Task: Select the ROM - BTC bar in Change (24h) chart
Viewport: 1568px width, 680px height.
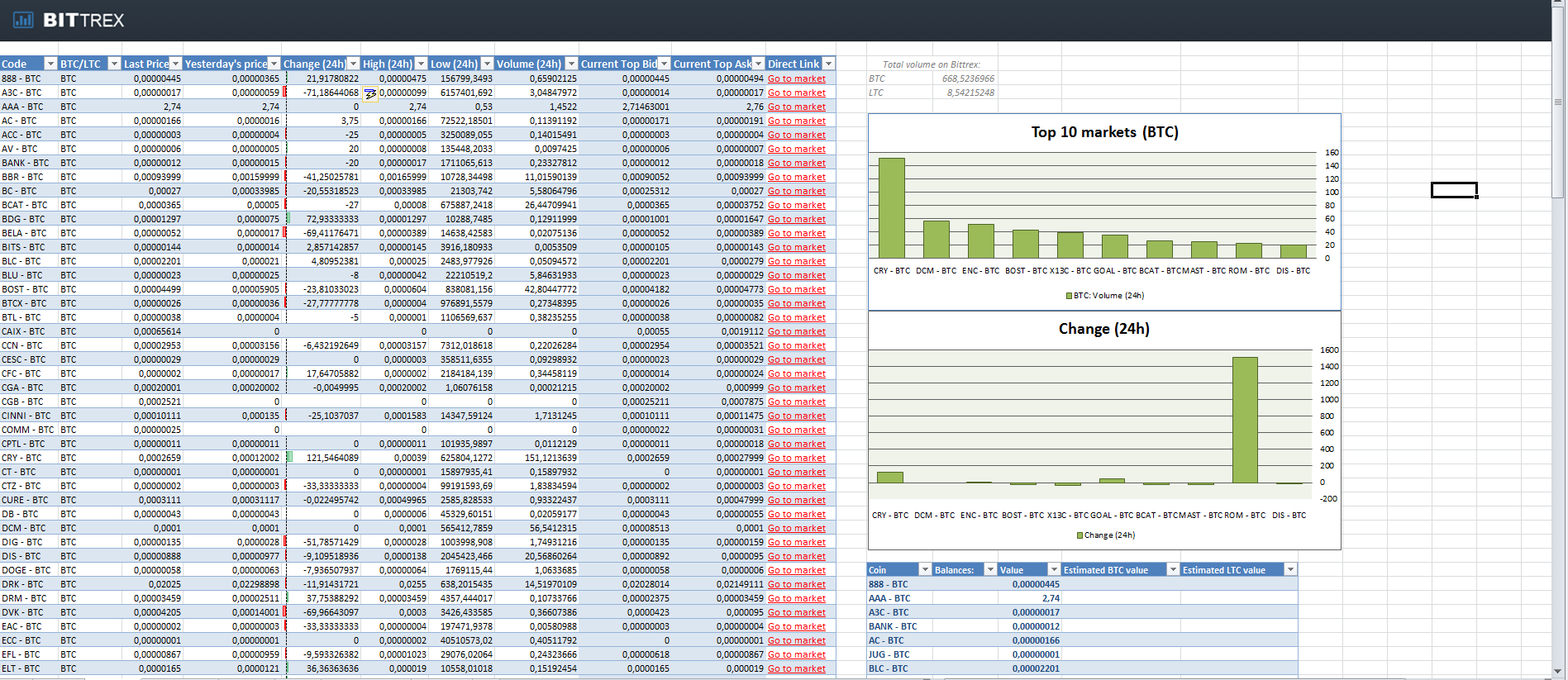Action: [1245, 420]
